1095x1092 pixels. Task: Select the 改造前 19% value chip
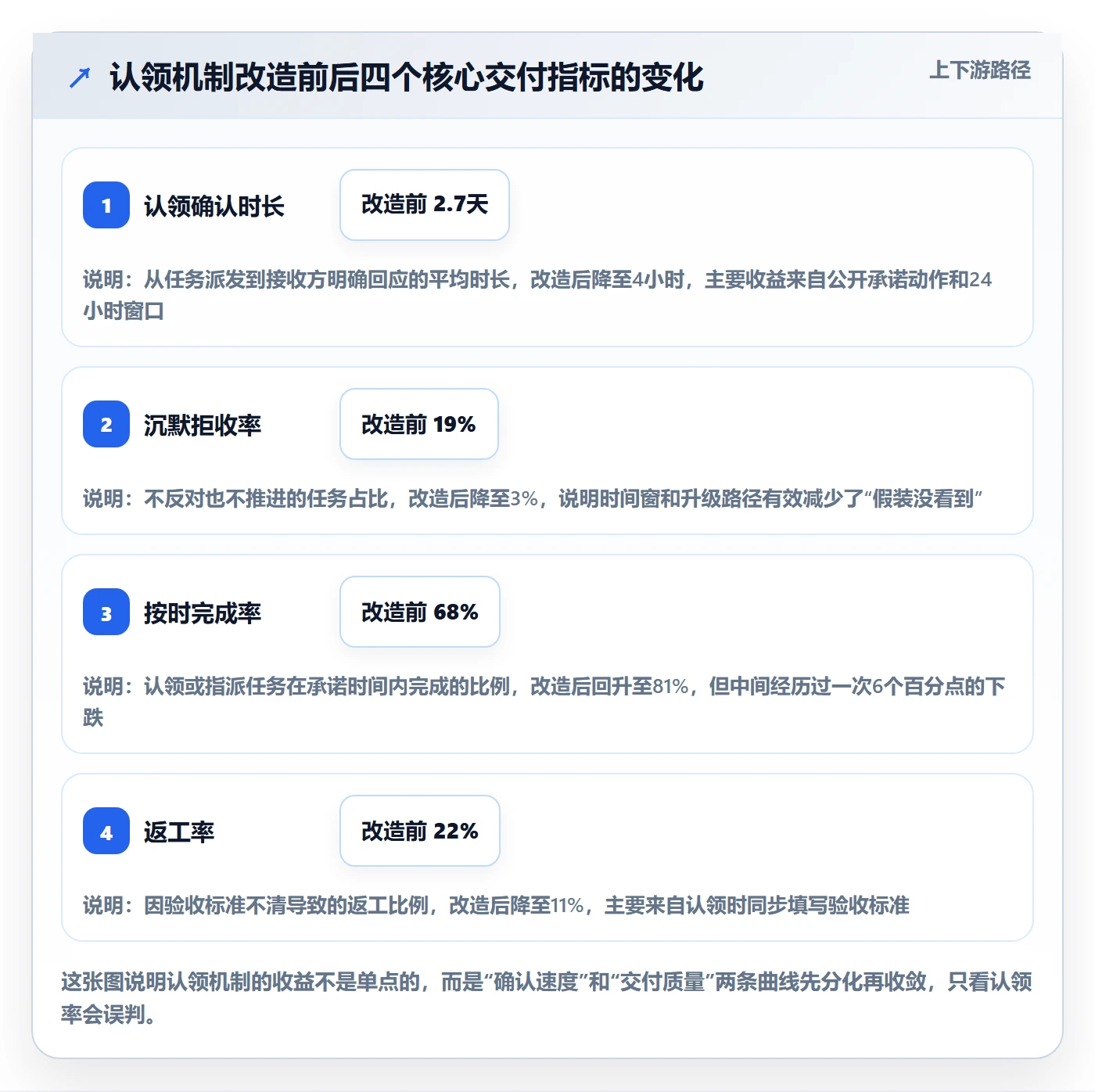(419, 424)
